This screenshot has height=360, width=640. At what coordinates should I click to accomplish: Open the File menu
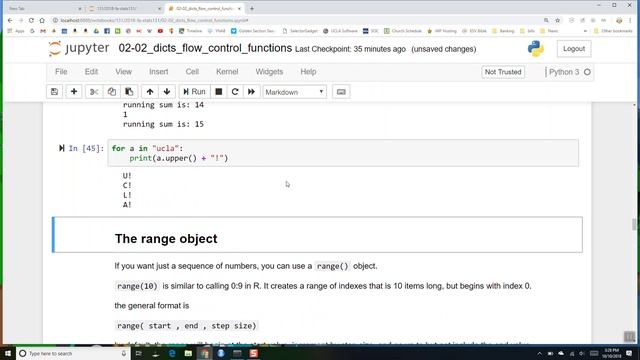pyautogui.click(x=61, y=71)
